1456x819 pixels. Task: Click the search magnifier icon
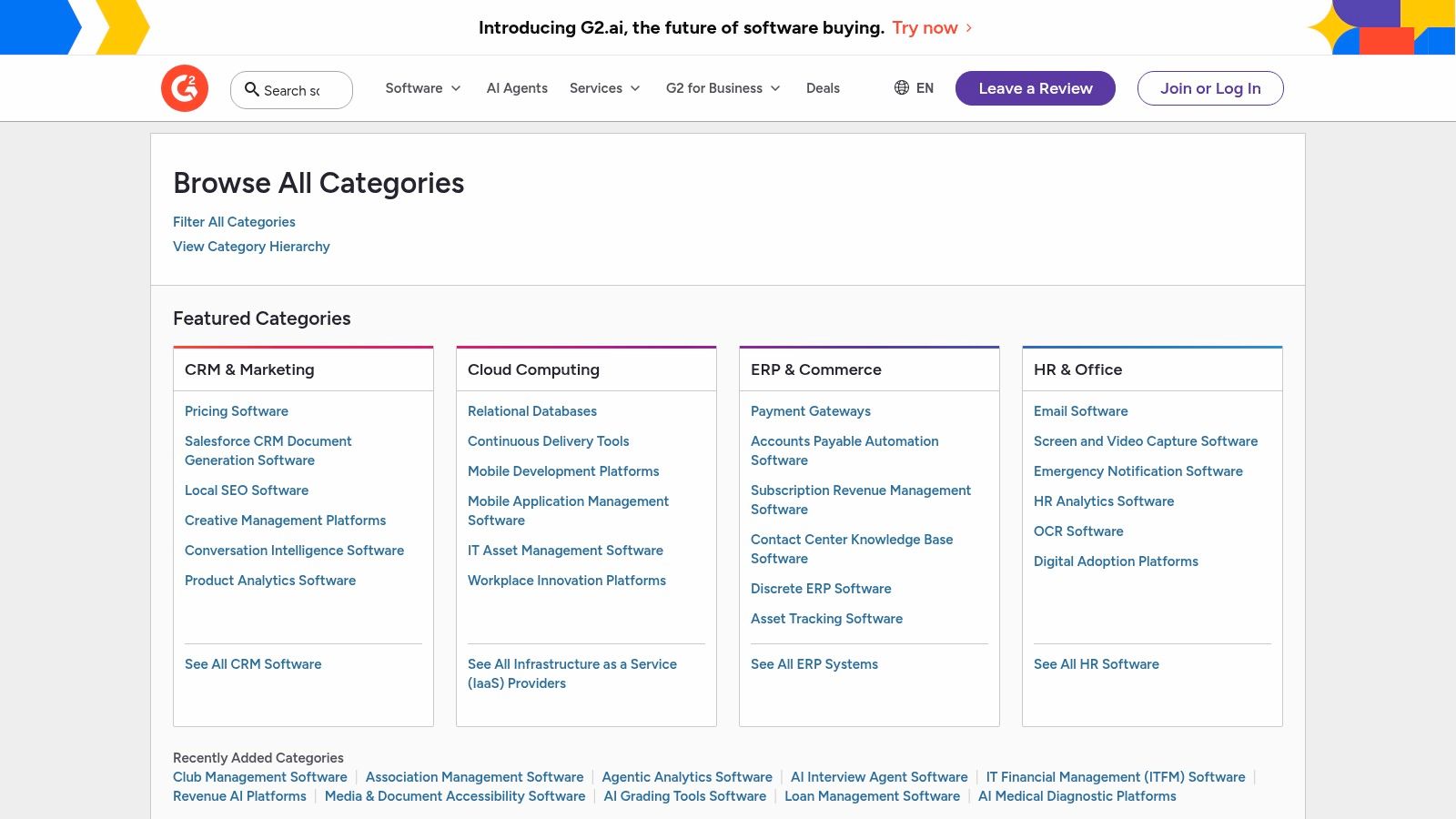(252, 90)
